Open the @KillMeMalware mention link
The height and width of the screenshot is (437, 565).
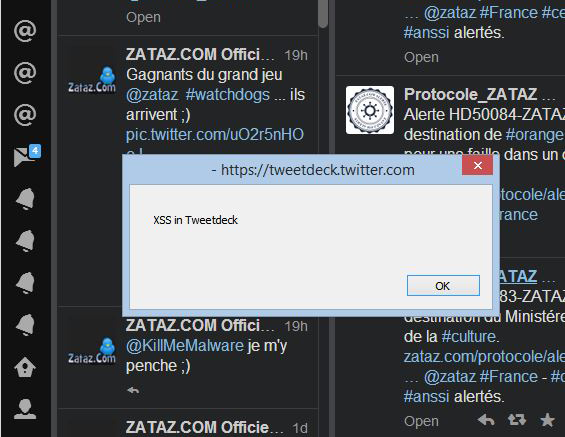click(x=185, y=346)
